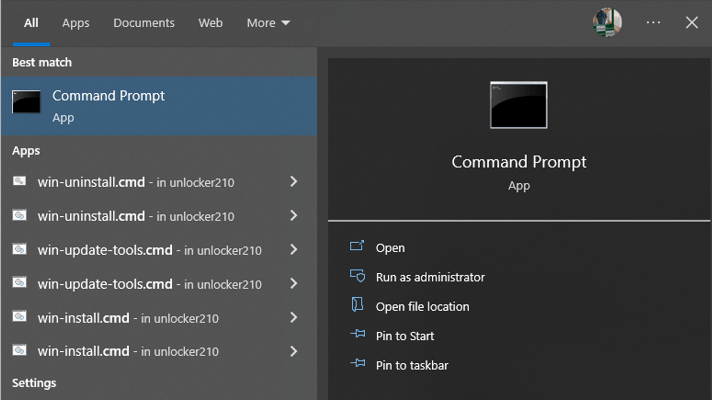Open the three-dot options menu
Screen dimensions: 712x400
(x=653, y=22)
